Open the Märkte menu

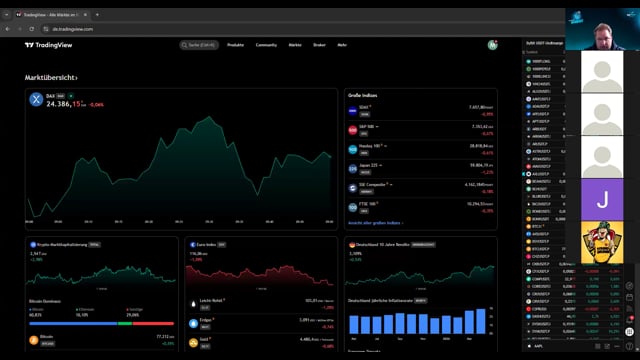click(x=295, y=45)
